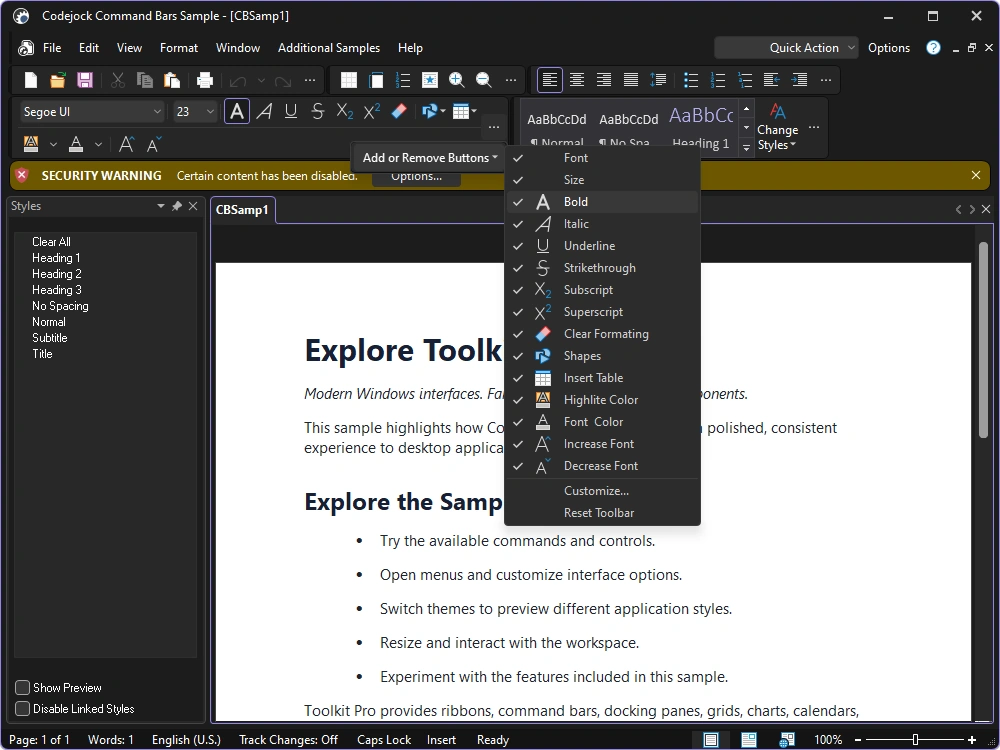1000x750 pixels.
Task: Expand the highlight color dropdown arrow
Action: [x=54, y=145]
